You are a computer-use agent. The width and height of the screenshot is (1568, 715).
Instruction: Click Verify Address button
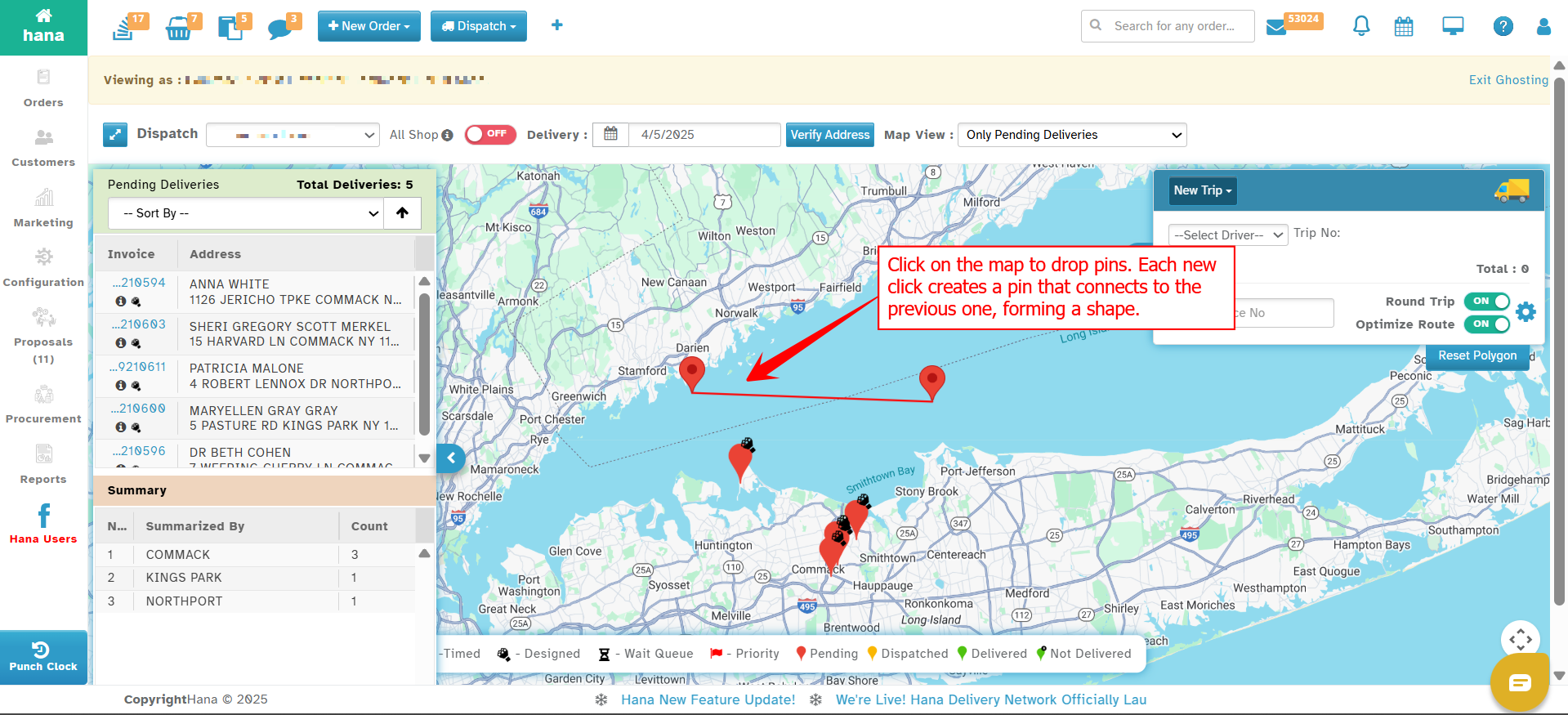coord(830,135)
